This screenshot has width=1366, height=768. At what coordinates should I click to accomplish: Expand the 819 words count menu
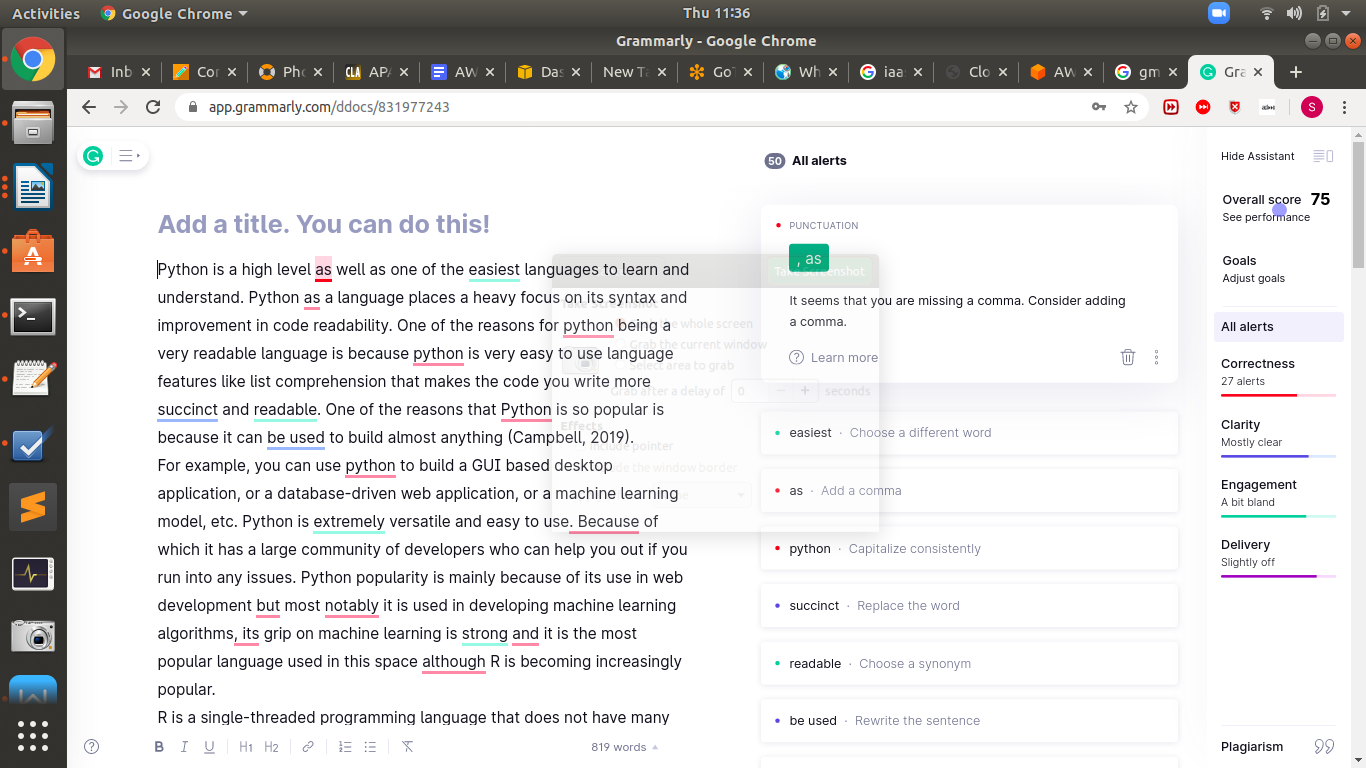[x=625, y=747]
